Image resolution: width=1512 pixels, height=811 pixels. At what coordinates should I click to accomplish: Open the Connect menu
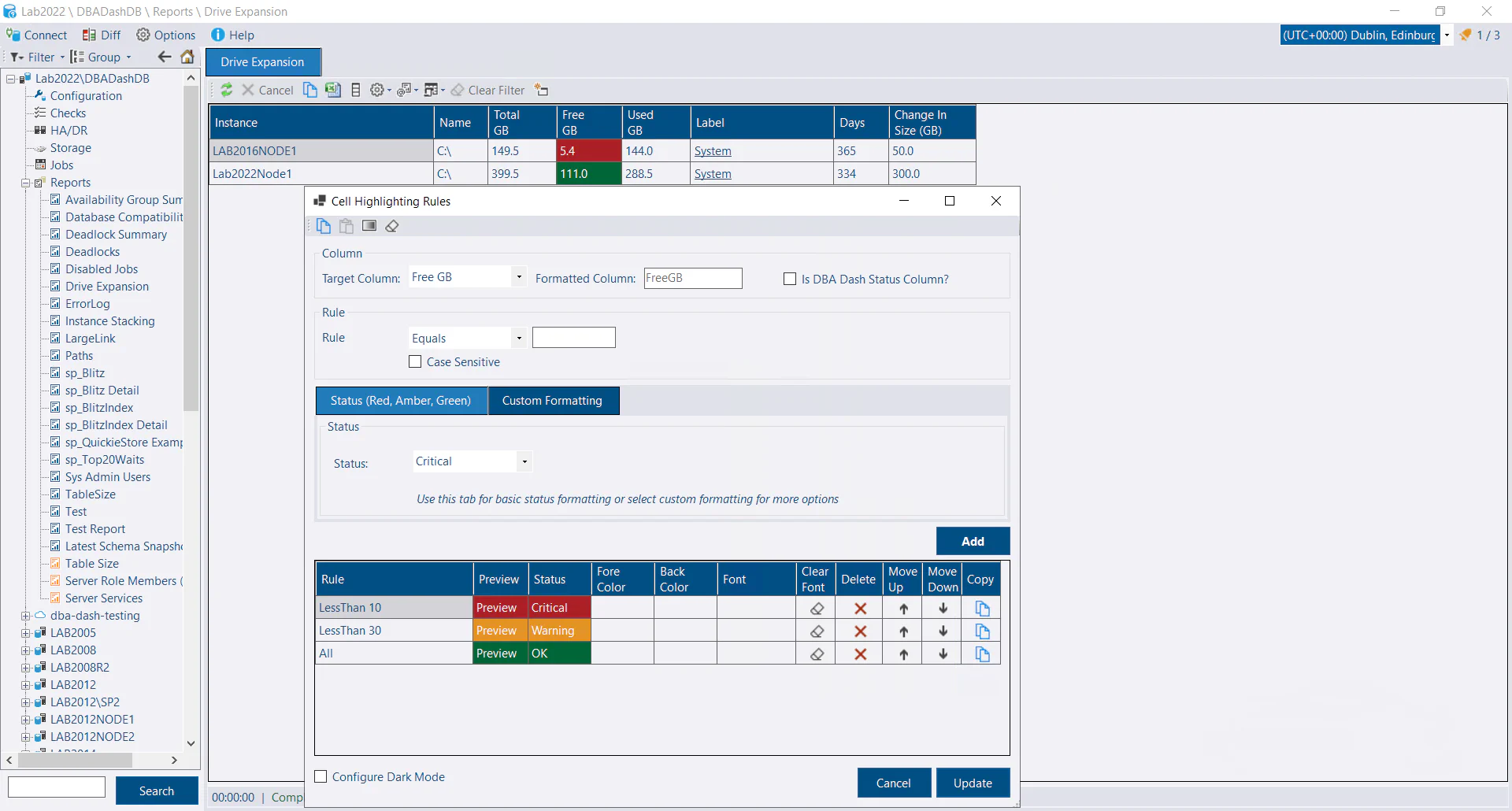[37, 35]
